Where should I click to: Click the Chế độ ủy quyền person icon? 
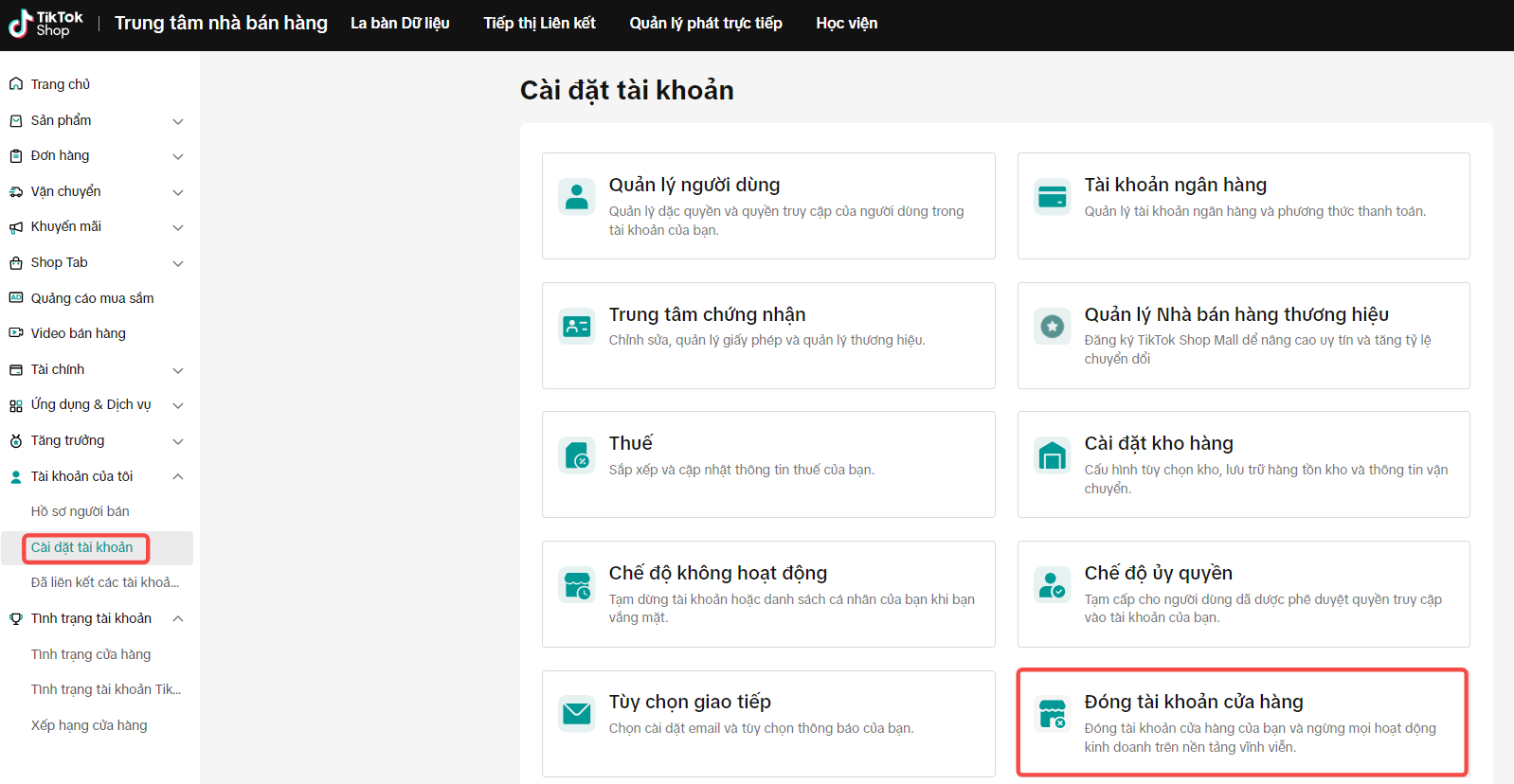click(1053, 584)
